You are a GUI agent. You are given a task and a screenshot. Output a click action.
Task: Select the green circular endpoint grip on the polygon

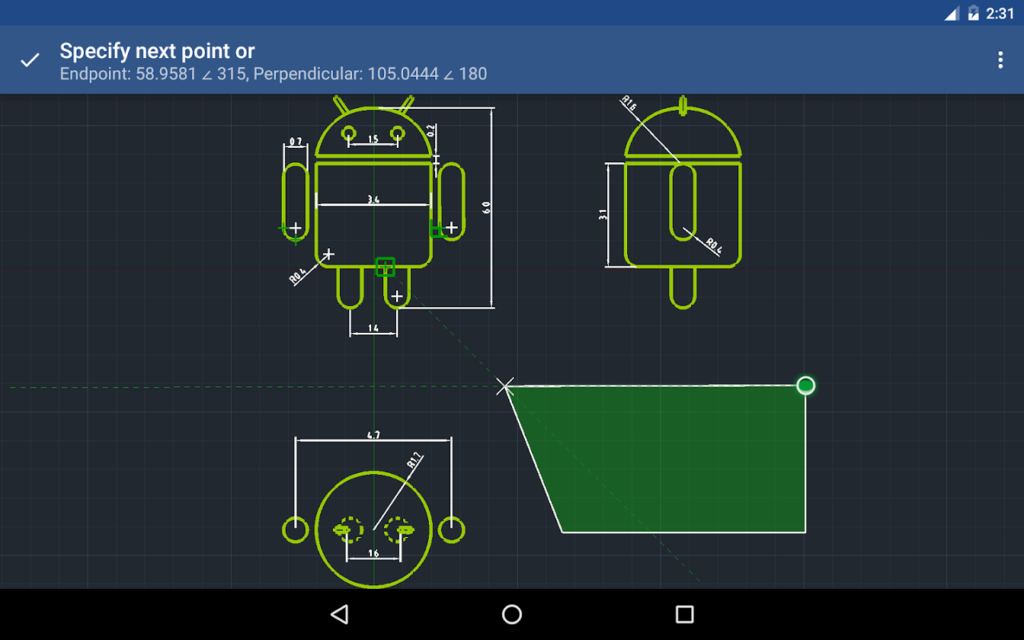click(x=805, y=385)
